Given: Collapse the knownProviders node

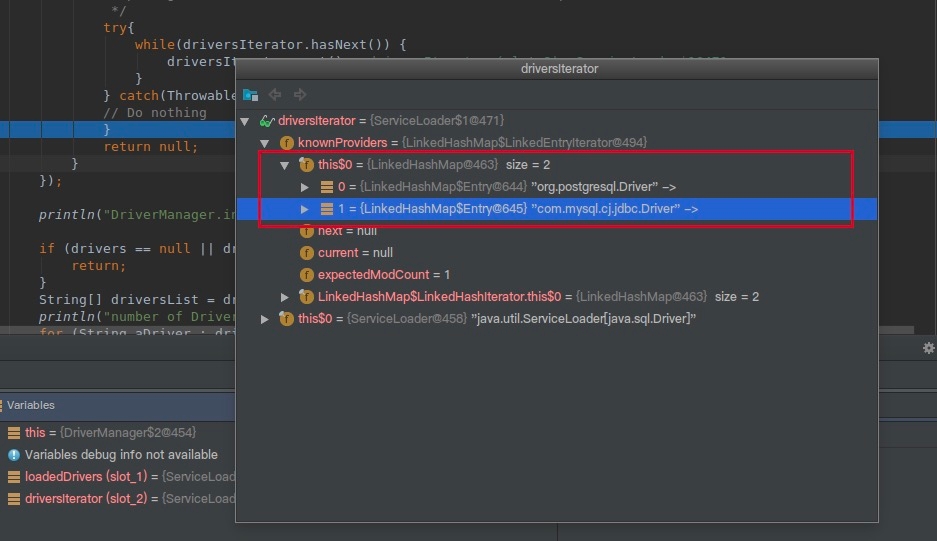Looking at the screenshot, I should pos(265,143).
